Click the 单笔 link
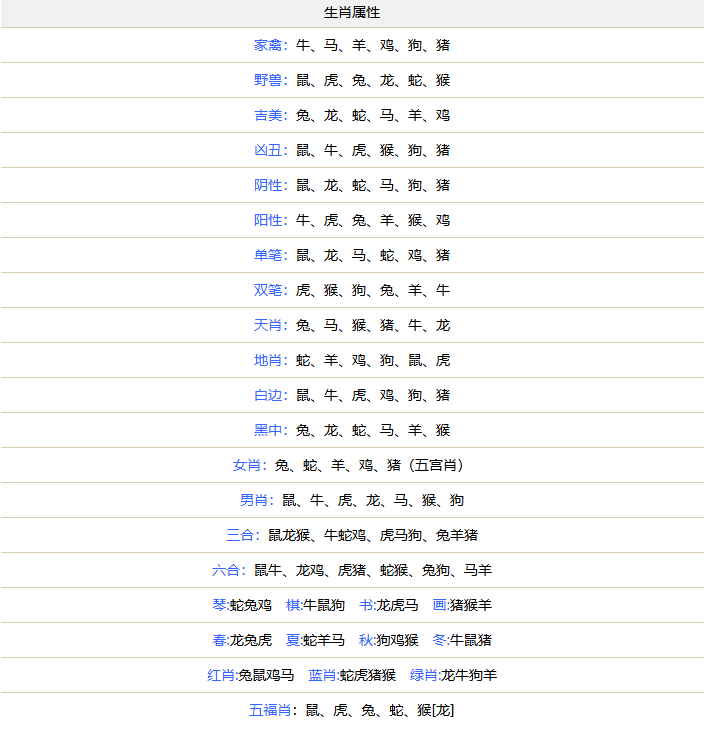Image resolution: width=719 pixels, height=749 pixels. click(x=269, y=255)
